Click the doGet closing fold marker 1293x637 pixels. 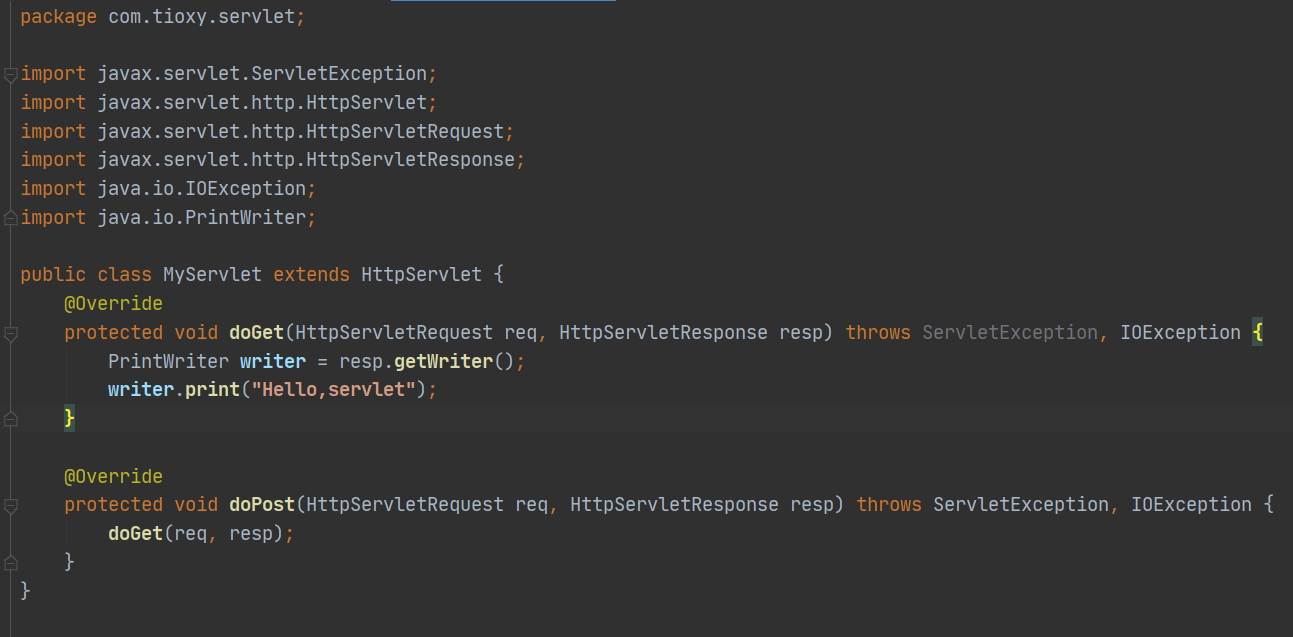point(10,418)
